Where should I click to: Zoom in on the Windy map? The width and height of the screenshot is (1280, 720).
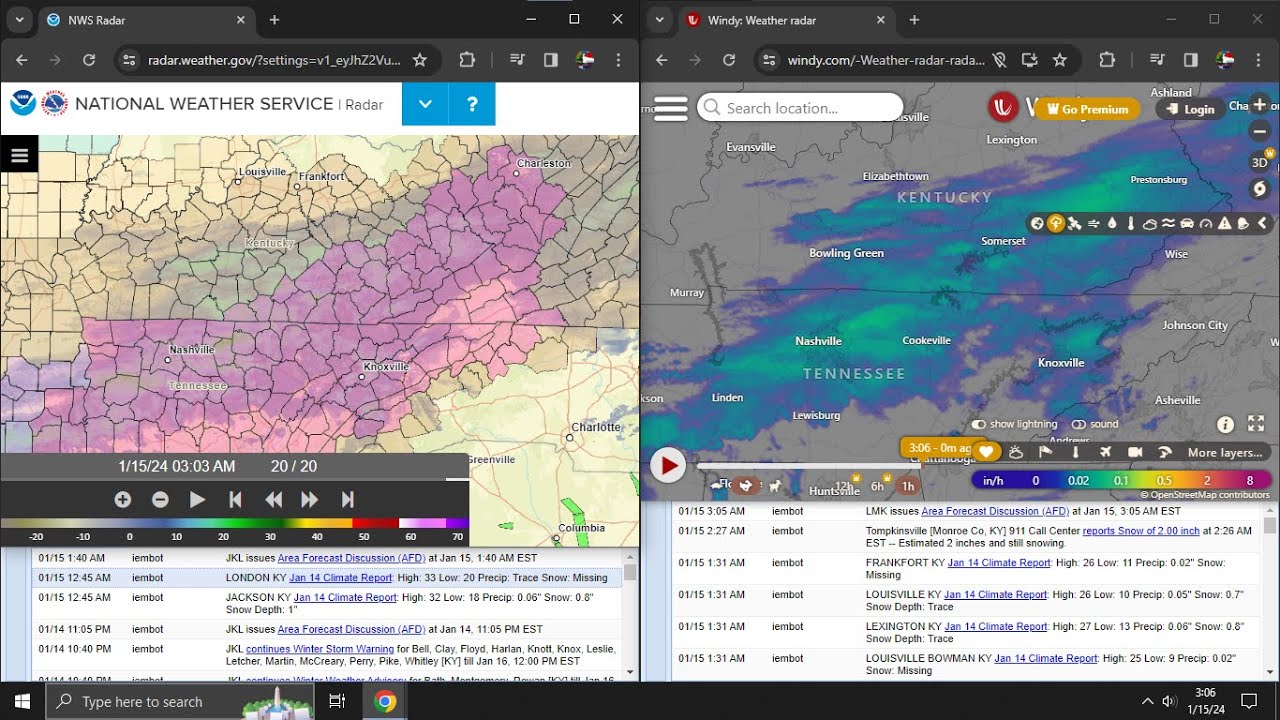tap(1259, 104)
